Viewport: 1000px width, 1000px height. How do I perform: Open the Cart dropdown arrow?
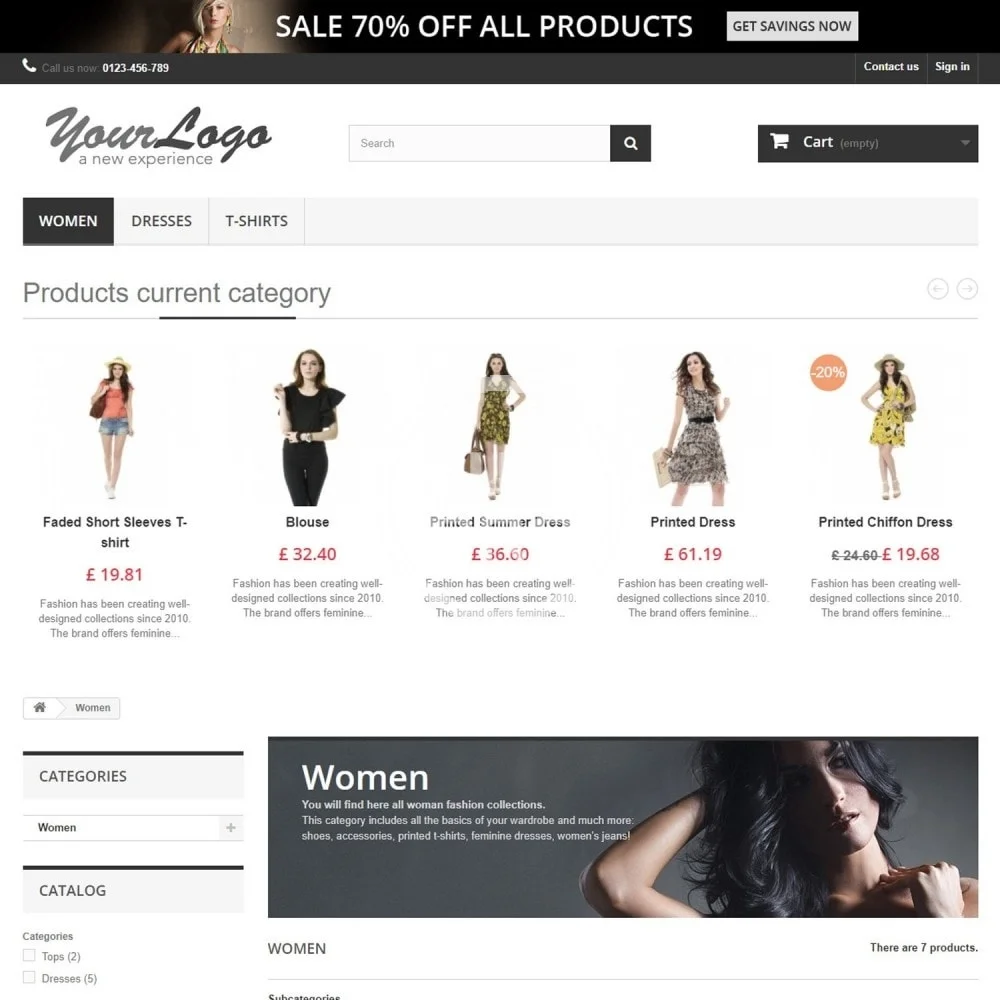tap(965, 143)
